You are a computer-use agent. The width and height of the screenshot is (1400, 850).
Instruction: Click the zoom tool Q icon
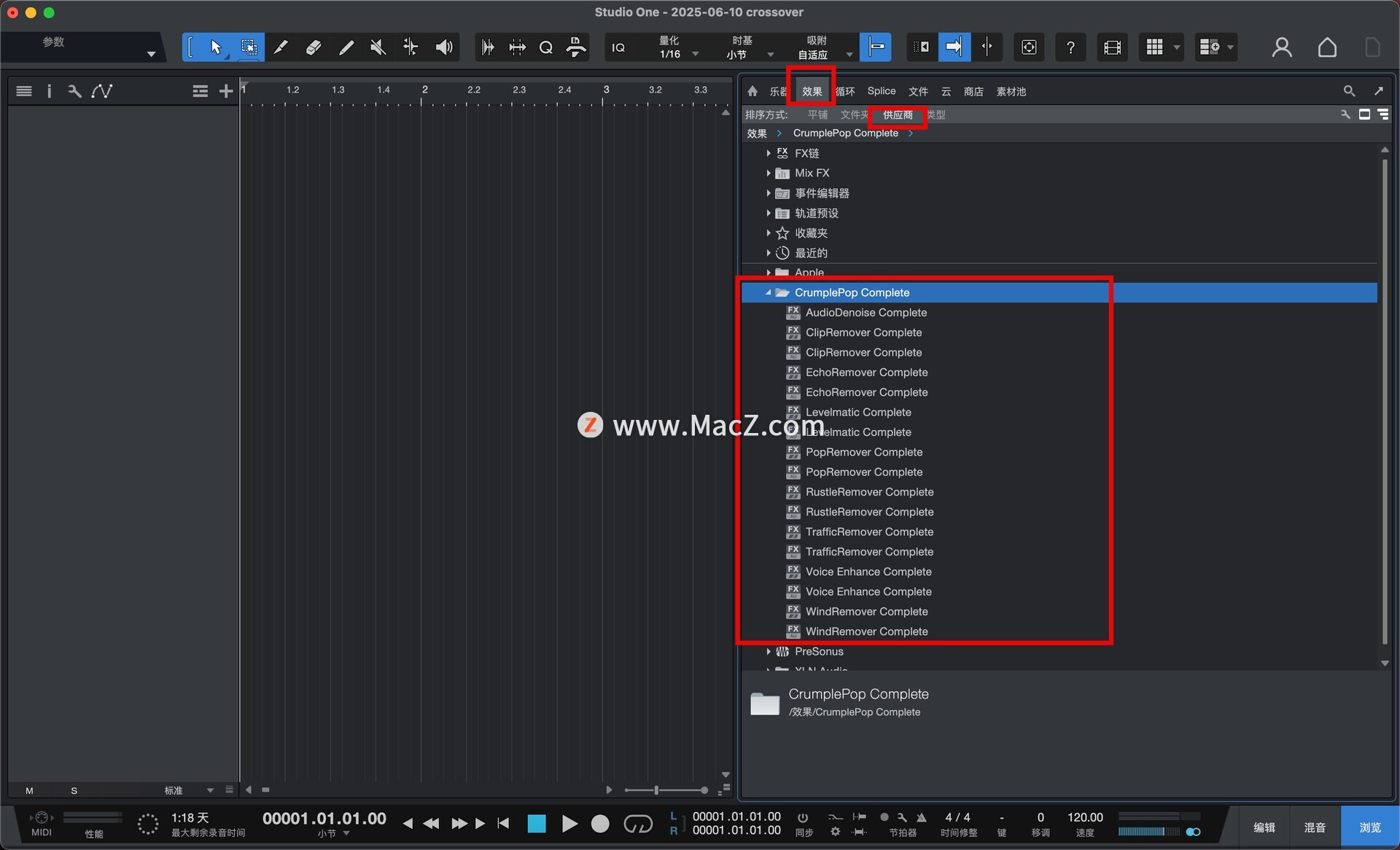546,47
